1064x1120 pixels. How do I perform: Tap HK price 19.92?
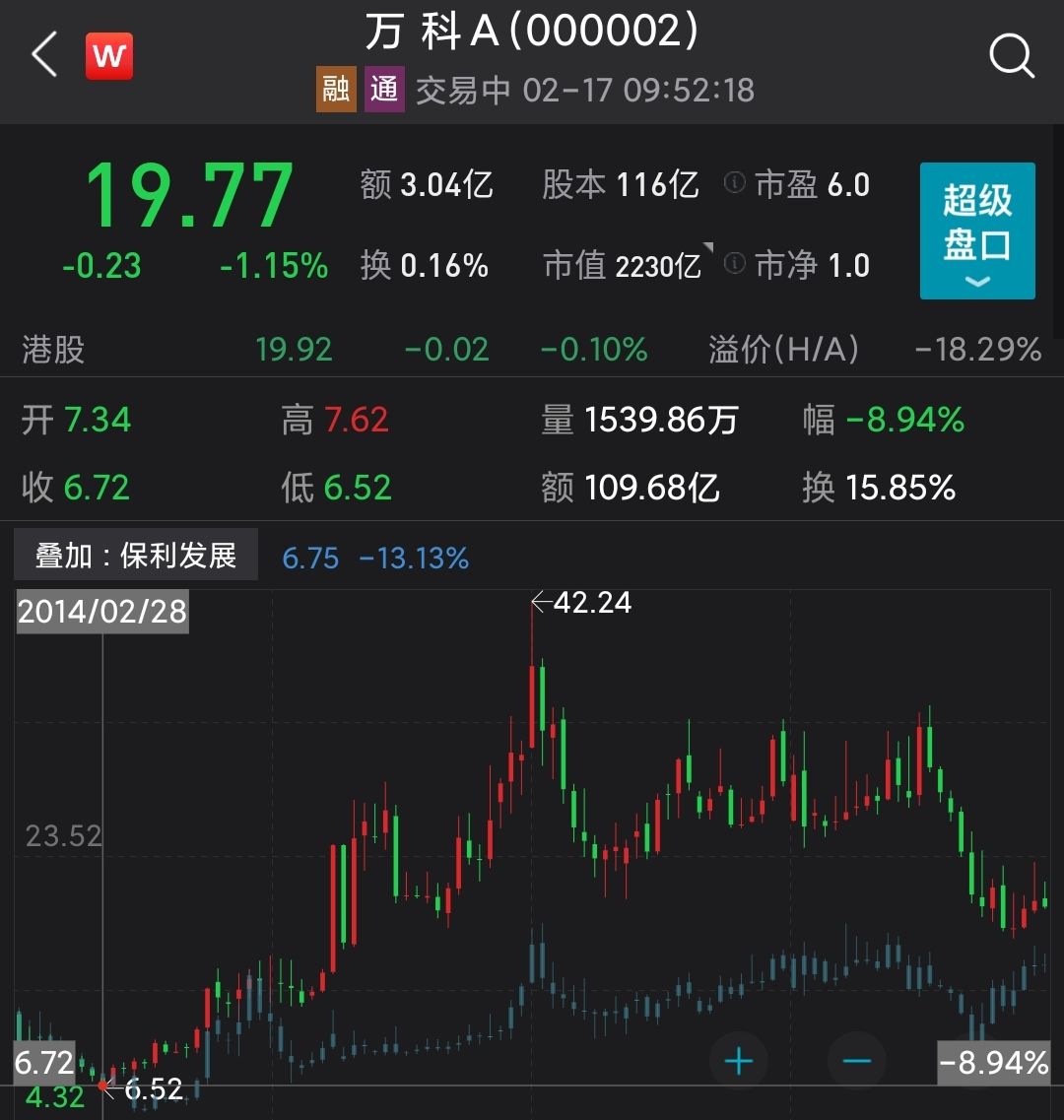294,350
